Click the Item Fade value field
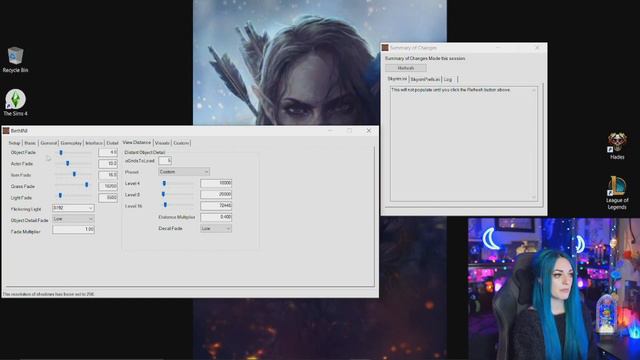 (x=108, y=175)
